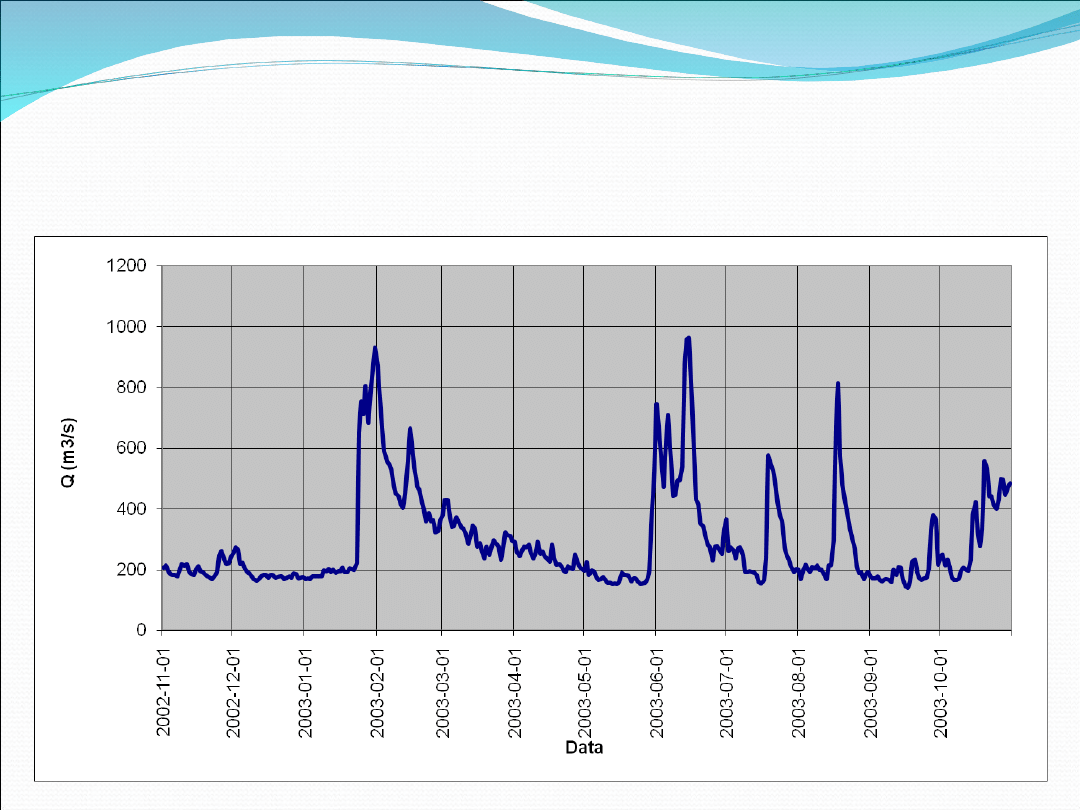Viewport: 1080px width, 810px height.
Task: Click the y-axis value 1200
Action: [126, 265]
